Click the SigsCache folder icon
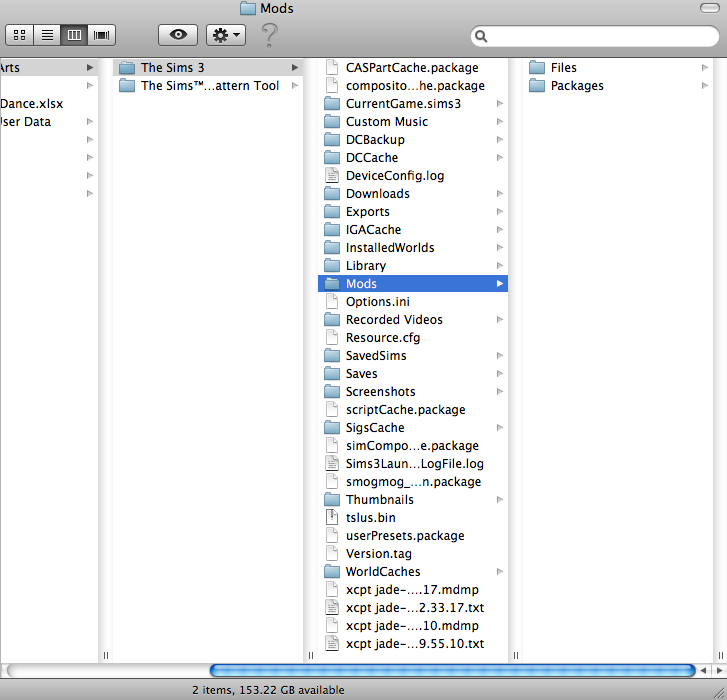The image size is (727, 700). 332,427
